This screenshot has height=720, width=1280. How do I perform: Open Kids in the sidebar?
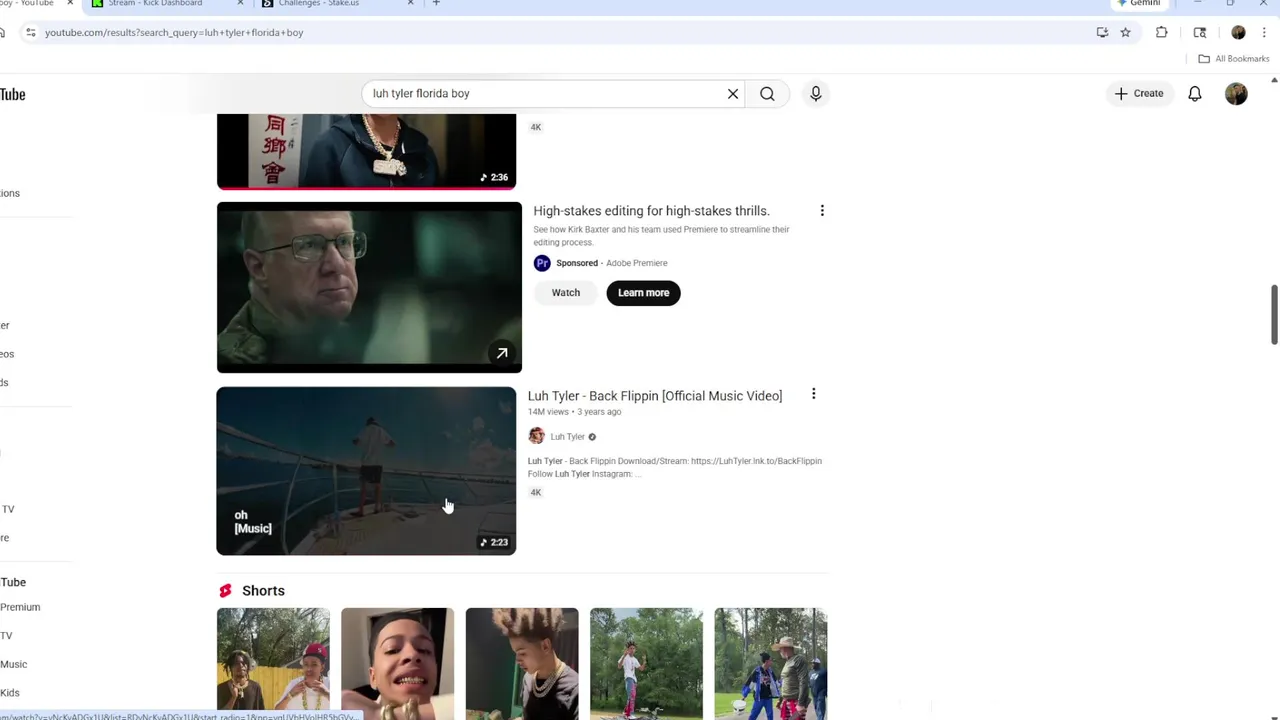point(10,692)
